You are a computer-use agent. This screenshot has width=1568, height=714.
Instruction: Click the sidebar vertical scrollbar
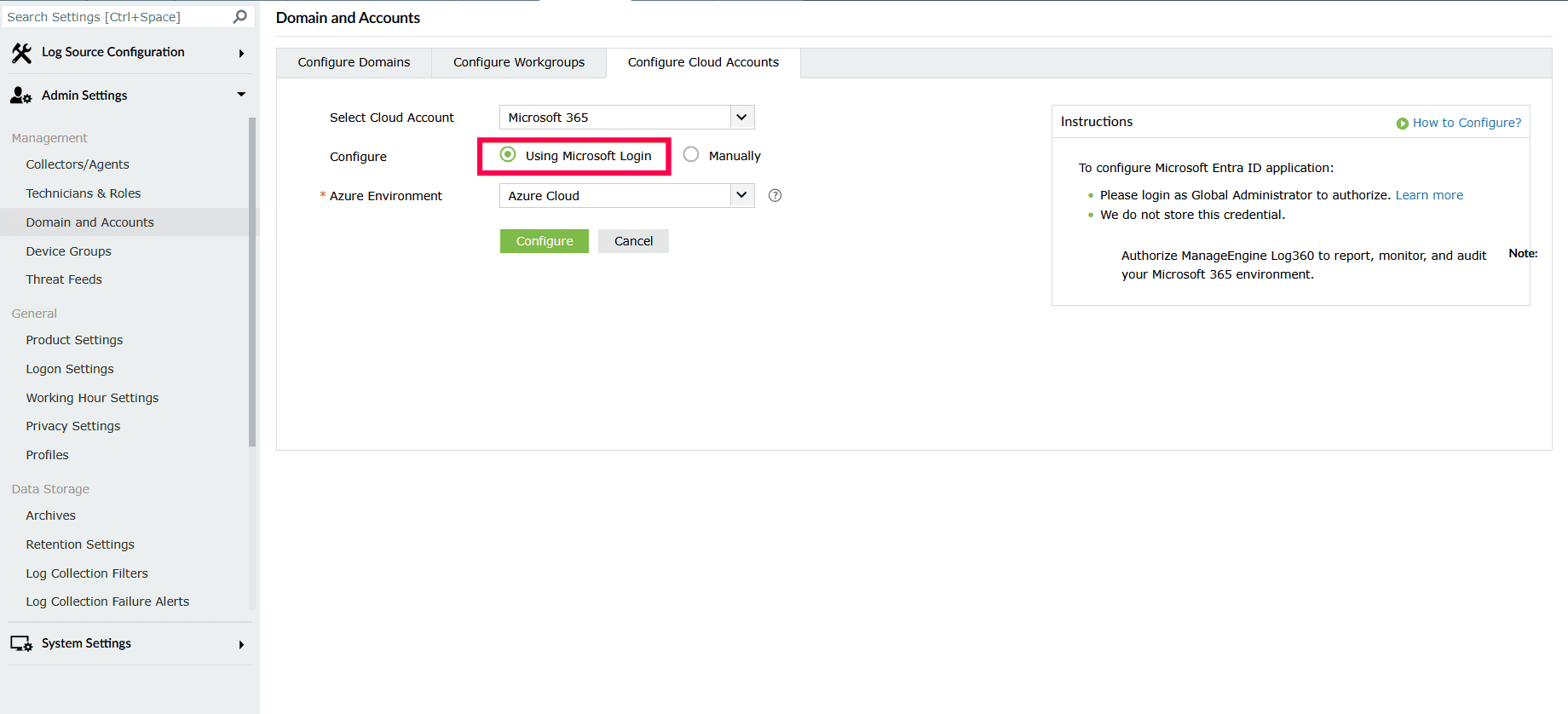[252, 281]
